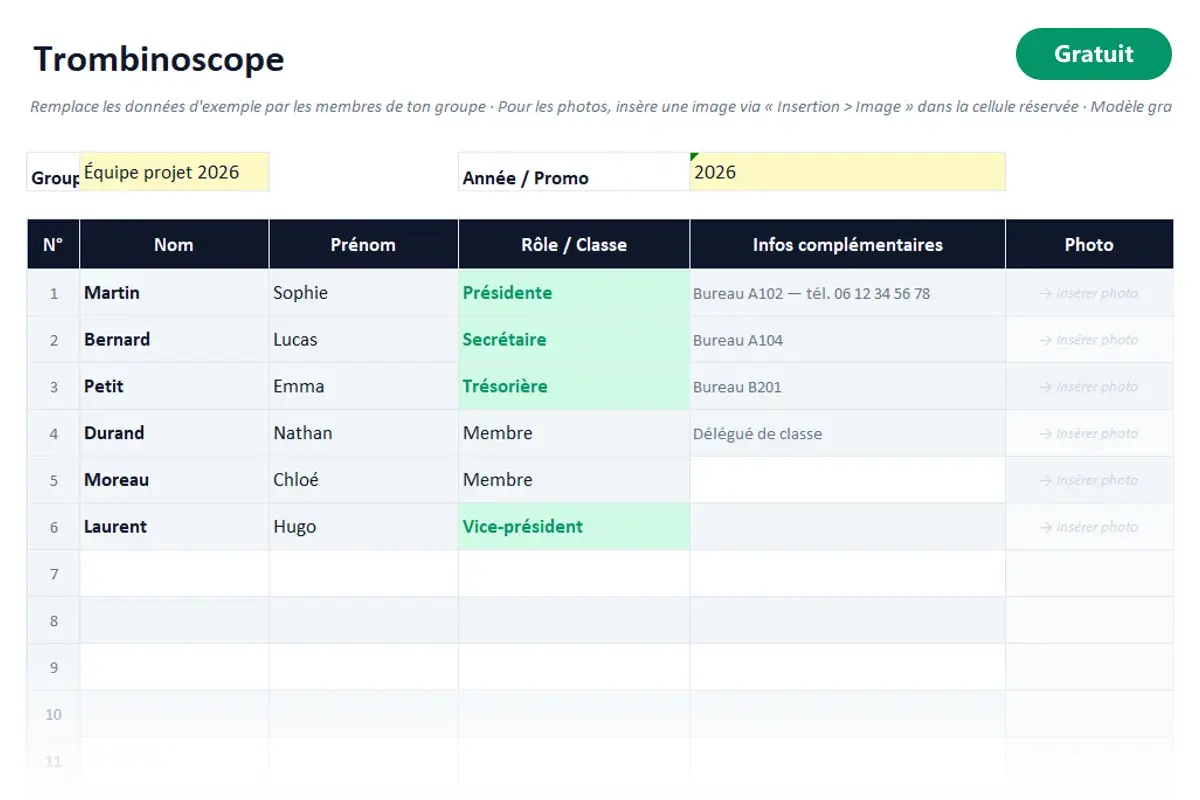This screenshot has height=800, width=1200.
Task: Select empty Prénom cell in row 8
Action: pos(363,620)
